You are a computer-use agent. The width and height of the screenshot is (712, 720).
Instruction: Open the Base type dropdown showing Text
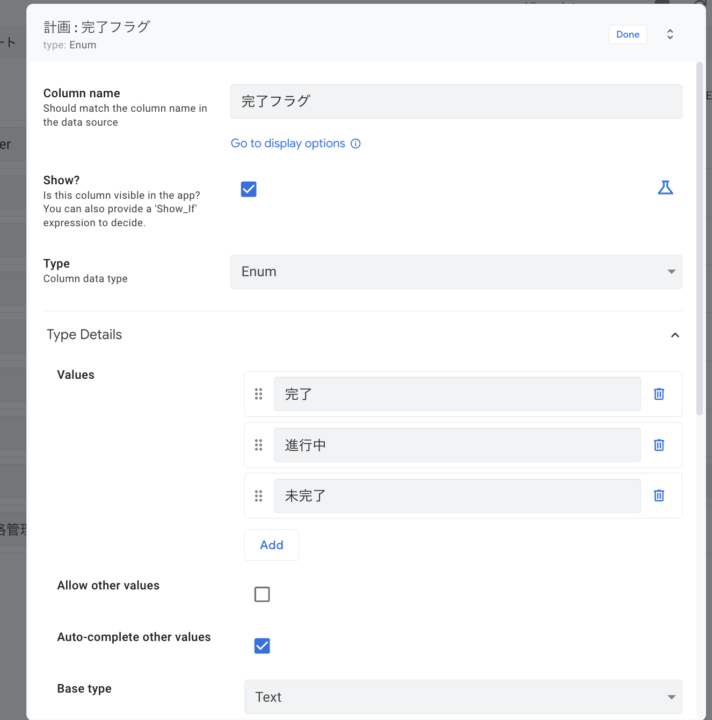[x=463, y=697]
